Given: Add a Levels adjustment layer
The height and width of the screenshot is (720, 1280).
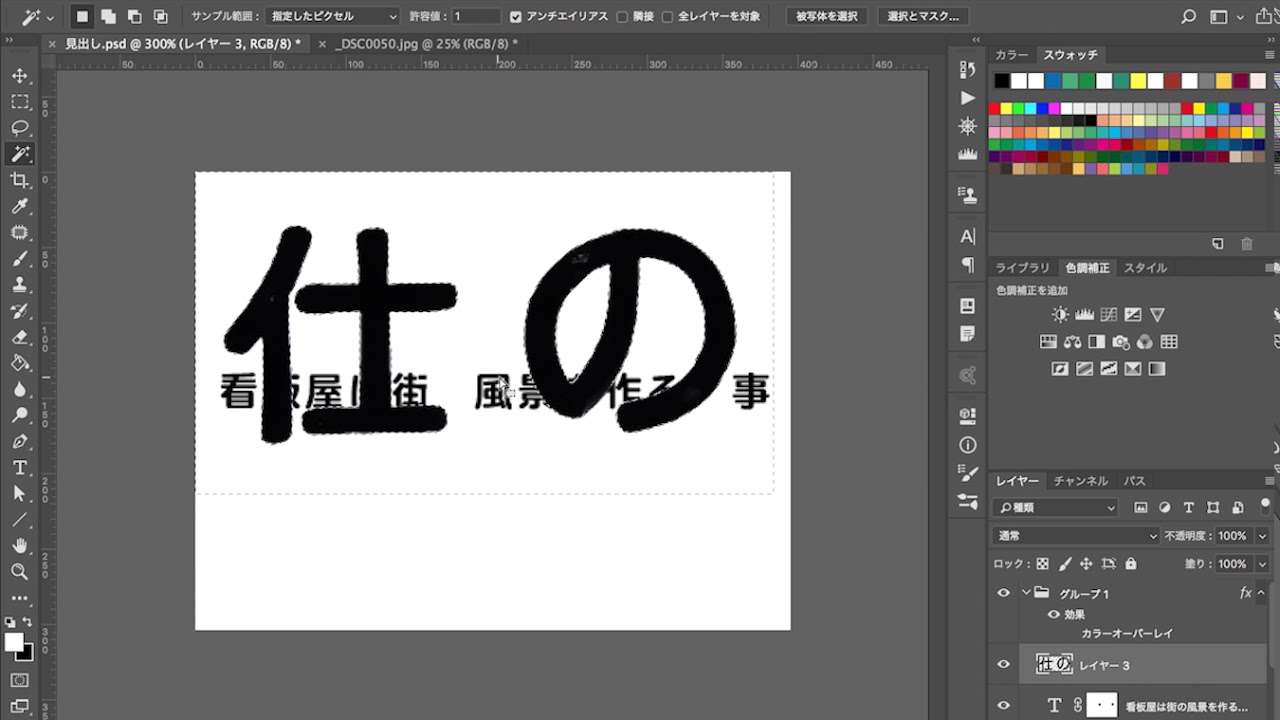Looking at the screenshot, I should pos(1084,314).
